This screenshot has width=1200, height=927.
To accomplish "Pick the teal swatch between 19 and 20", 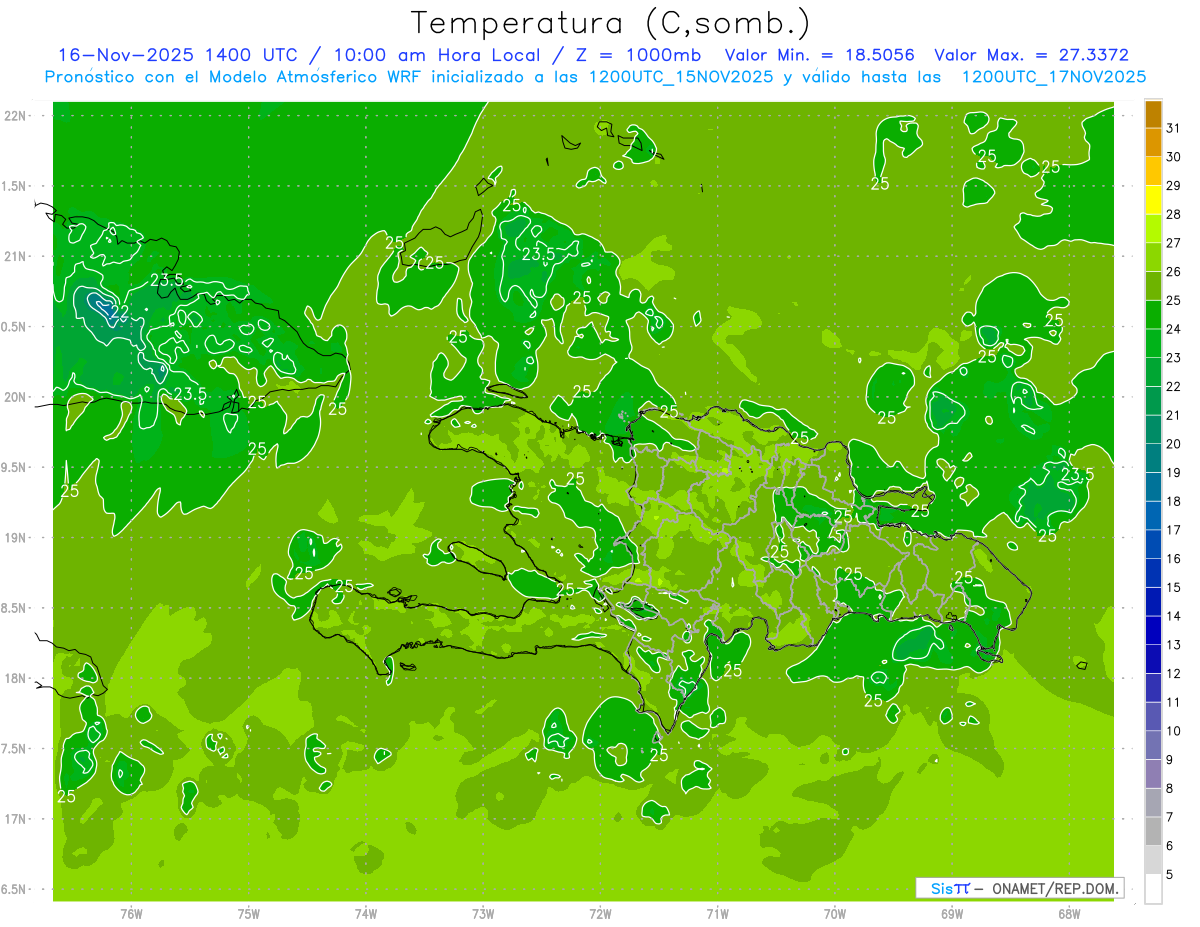I will click(1153, 458).
